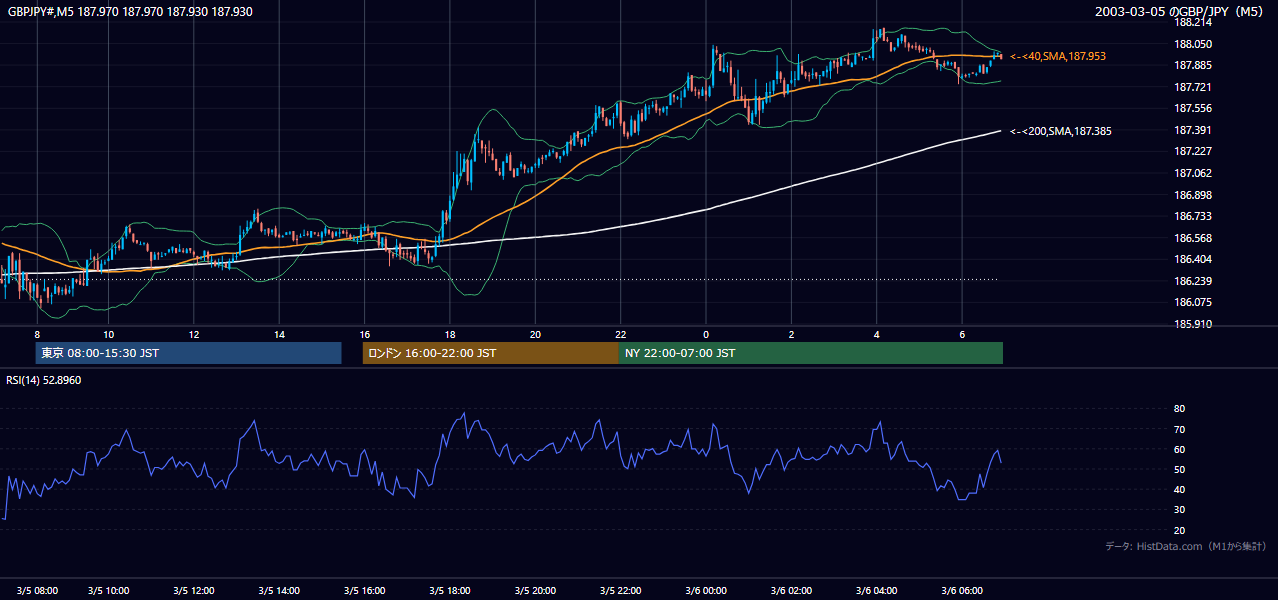Screen dimensions: 1278x600
Task: Click hour 2 on the price chart time axis
Action: [x=791, y=335]
